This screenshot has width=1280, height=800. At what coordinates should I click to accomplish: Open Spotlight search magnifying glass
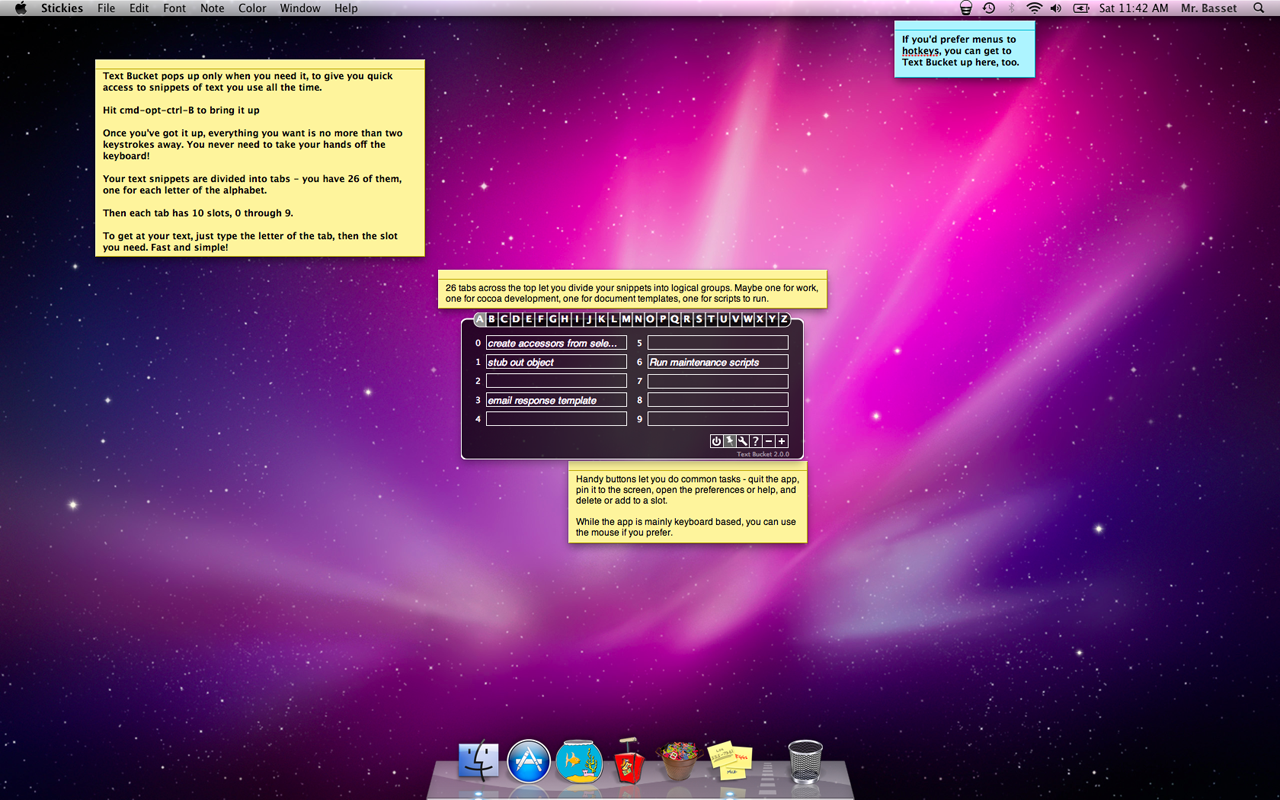click(1258, 8)
